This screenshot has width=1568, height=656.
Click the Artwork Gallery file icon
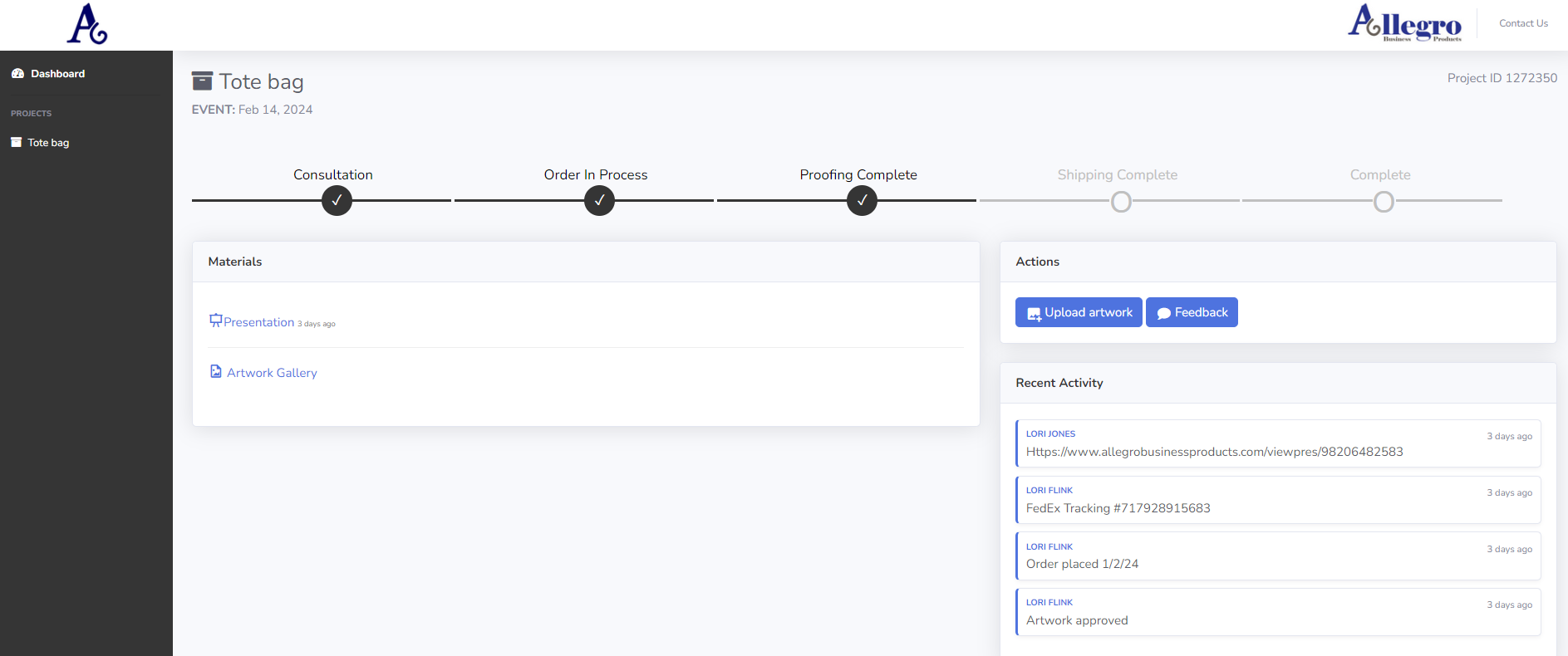(x=216, y=372)
